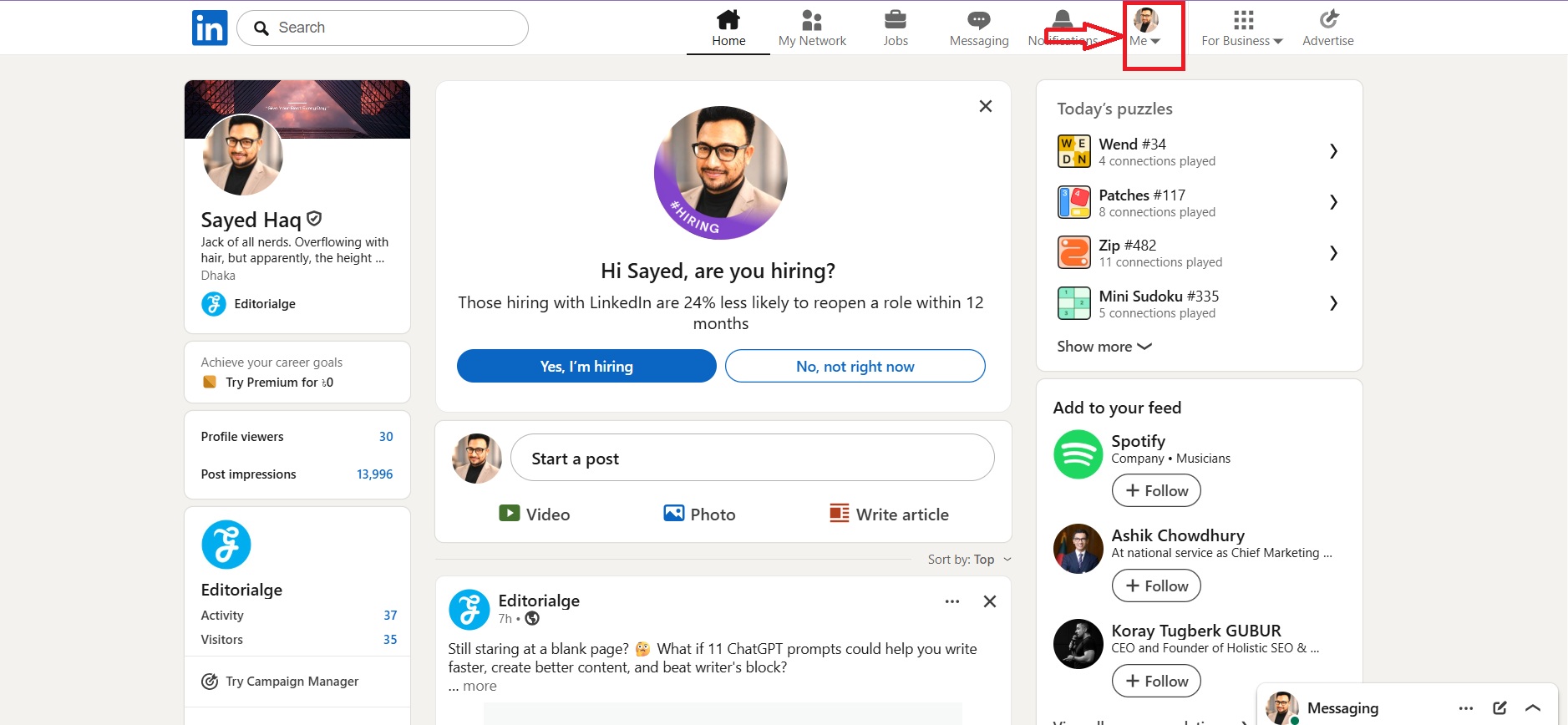Screen dimensions: 1568x725
Task: Click the verification shield badge icon
Action: click(x=314, y=219)
